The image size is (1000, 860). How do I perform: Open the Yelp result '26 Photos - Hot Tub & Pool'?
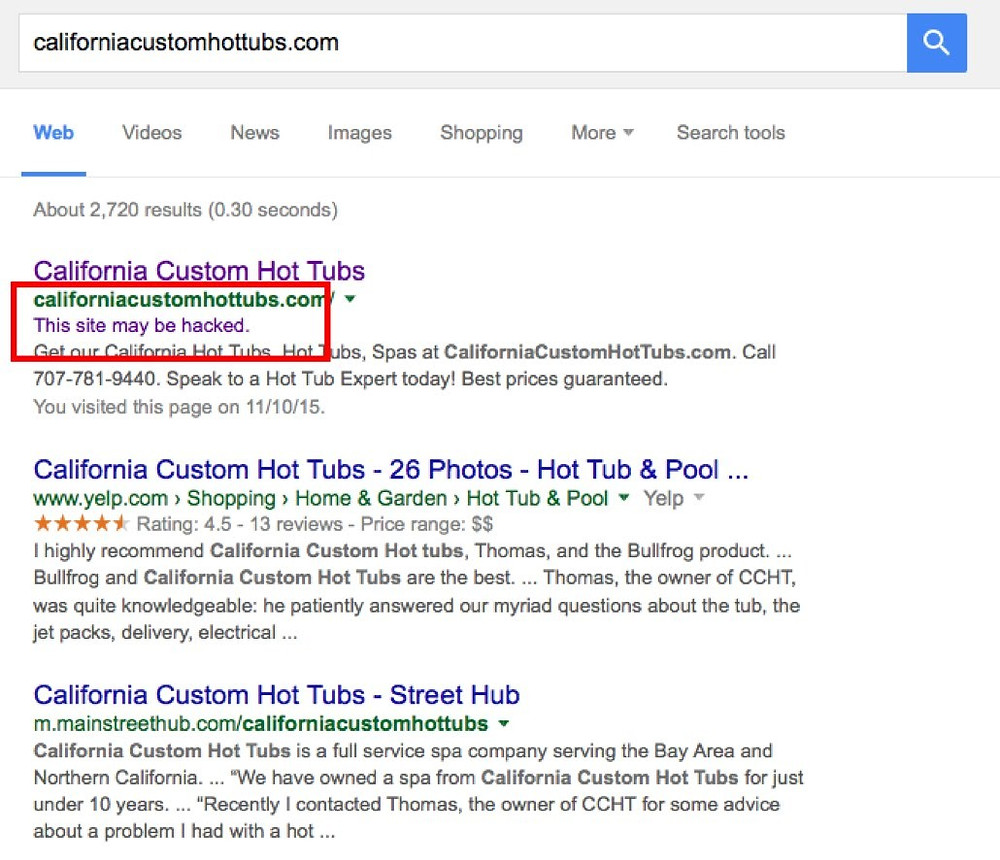click(390, 470)
